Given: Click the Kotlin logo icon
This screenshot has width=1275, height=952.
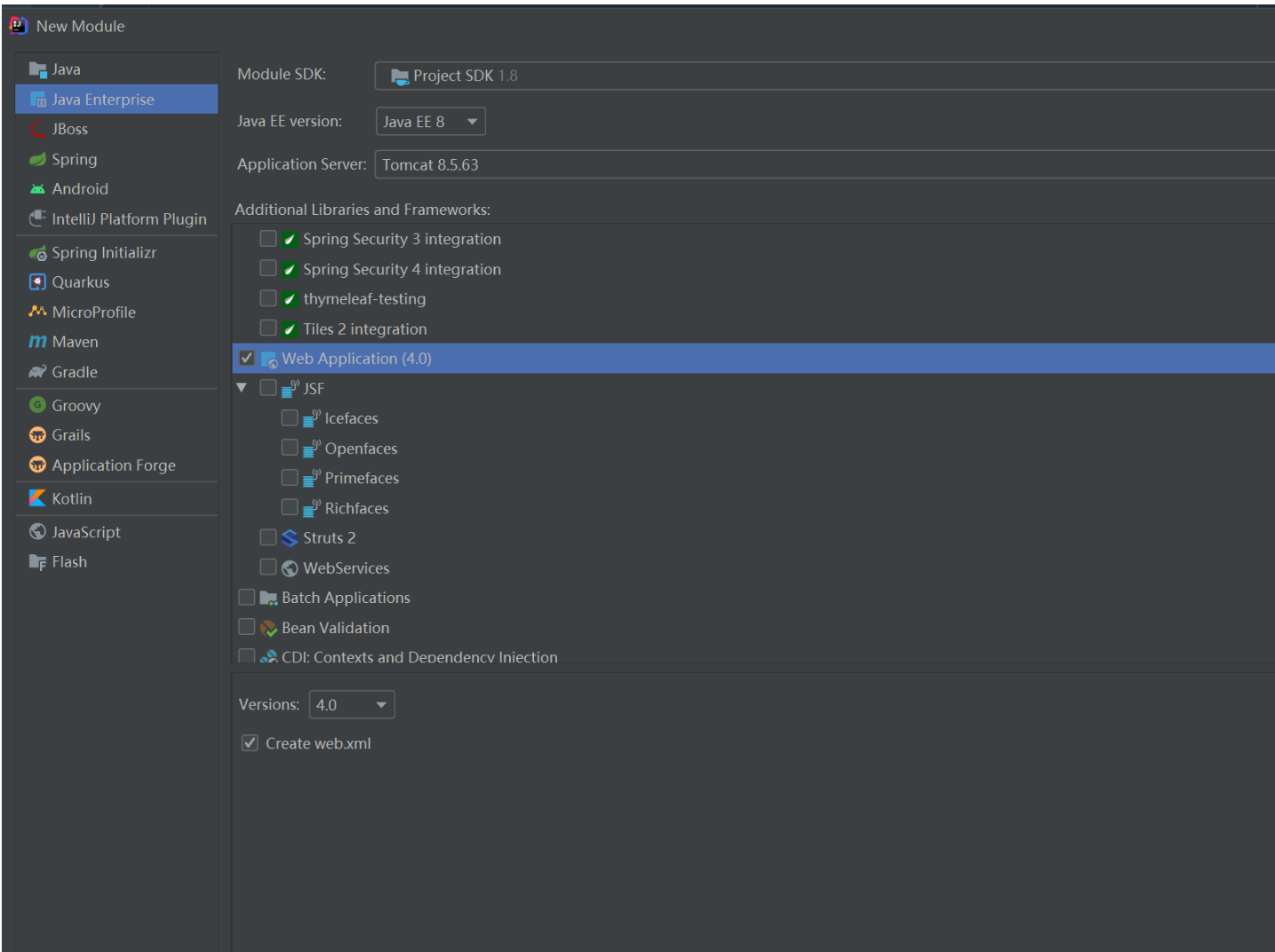Looking at the screenshot, I should click(x=37, y=498).
